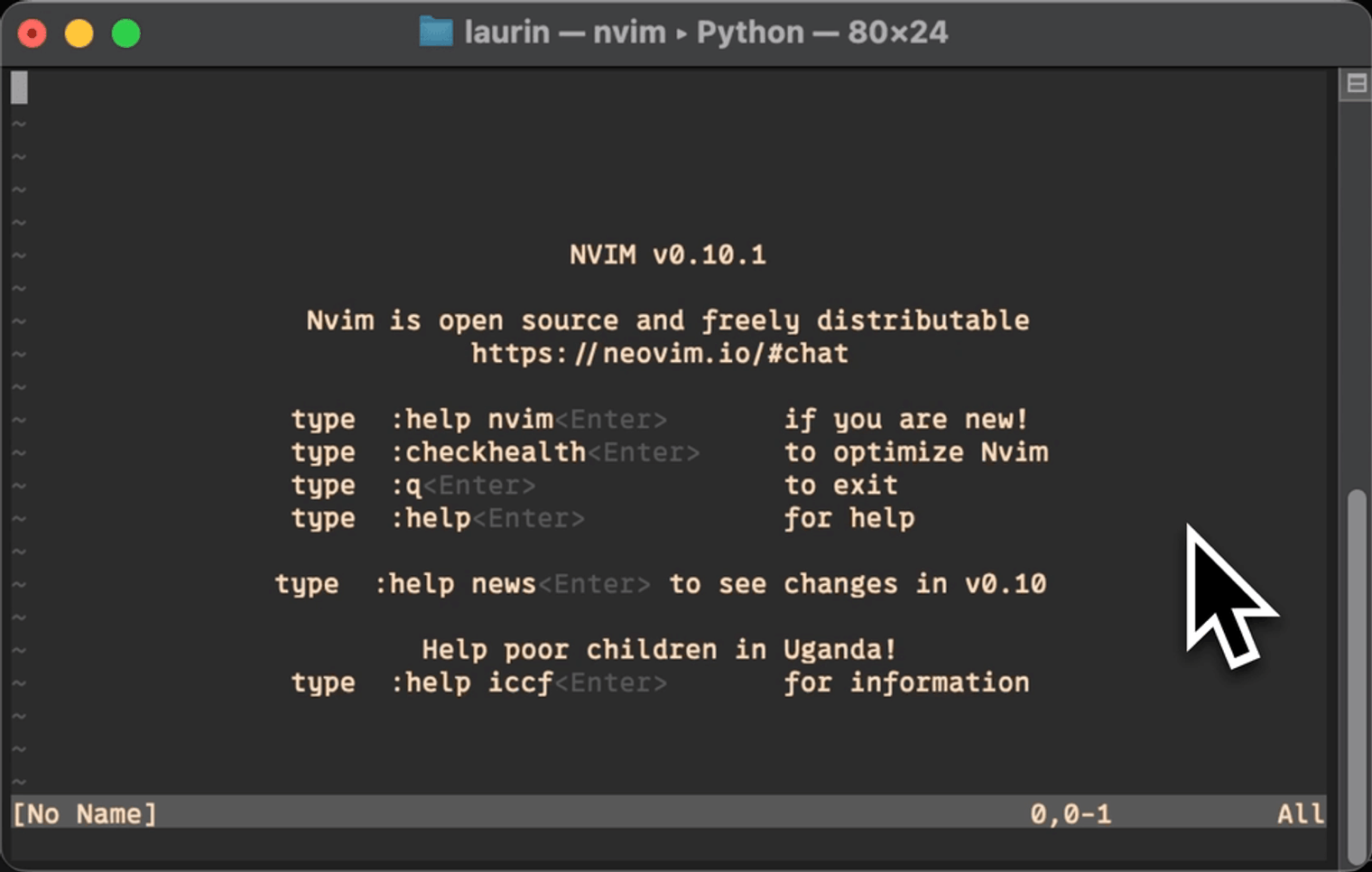Click the folder icon in title bar
Viewport: 1372px width, 872px height.
[436, 32]
